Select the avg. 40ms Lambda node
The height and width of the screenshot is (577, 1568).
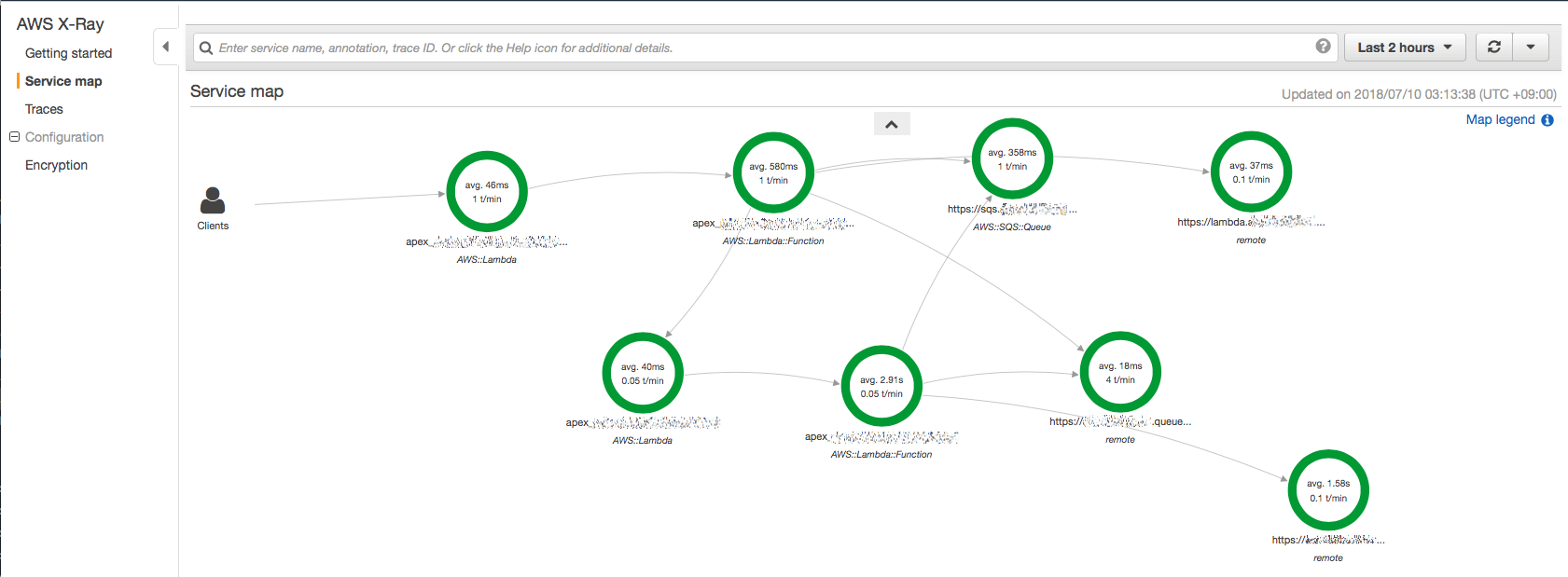(x=643, y=374)
